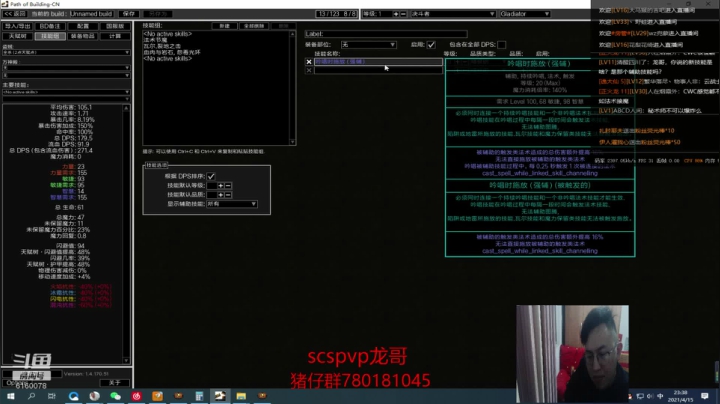Increase character level with plus button
The width and height of the screenshot is (720, 404).
click(x=396, y=14)
